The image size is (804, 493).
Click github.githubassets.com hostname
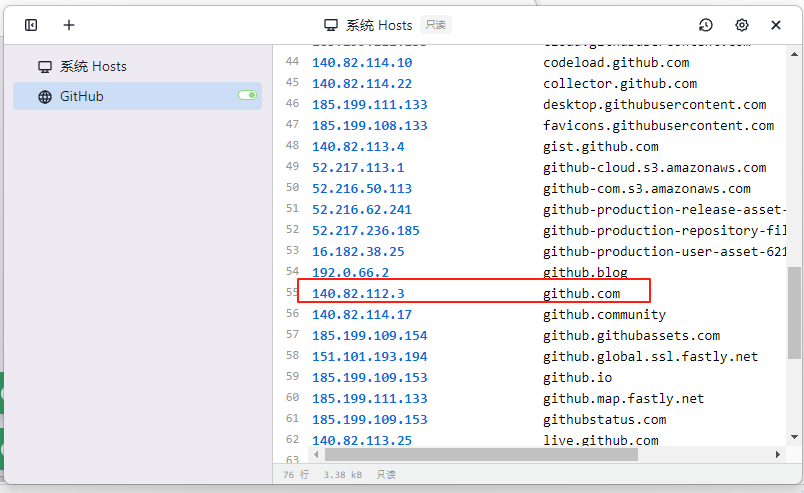(x=631, y=336)
